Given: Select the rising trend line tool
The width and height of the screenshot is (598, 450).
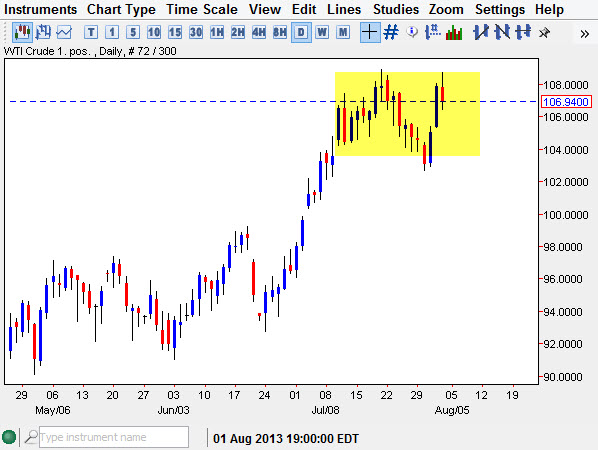Looking at the screenshot, I should [x=481, y=32].
